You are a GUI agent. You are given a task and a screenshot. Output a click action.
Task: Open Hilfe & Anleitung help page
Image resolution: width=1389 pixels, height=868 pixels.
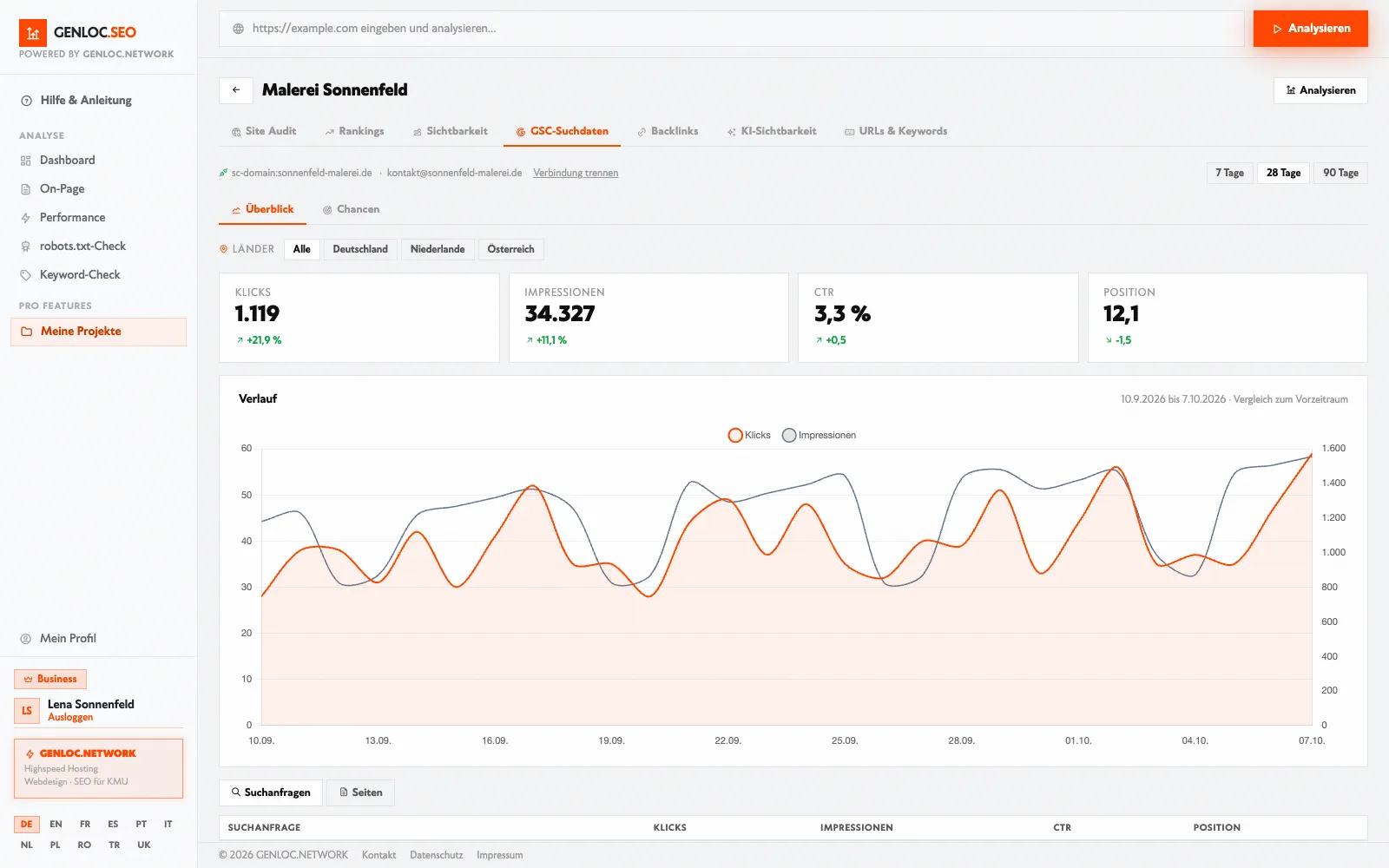[x=86, y=101]
